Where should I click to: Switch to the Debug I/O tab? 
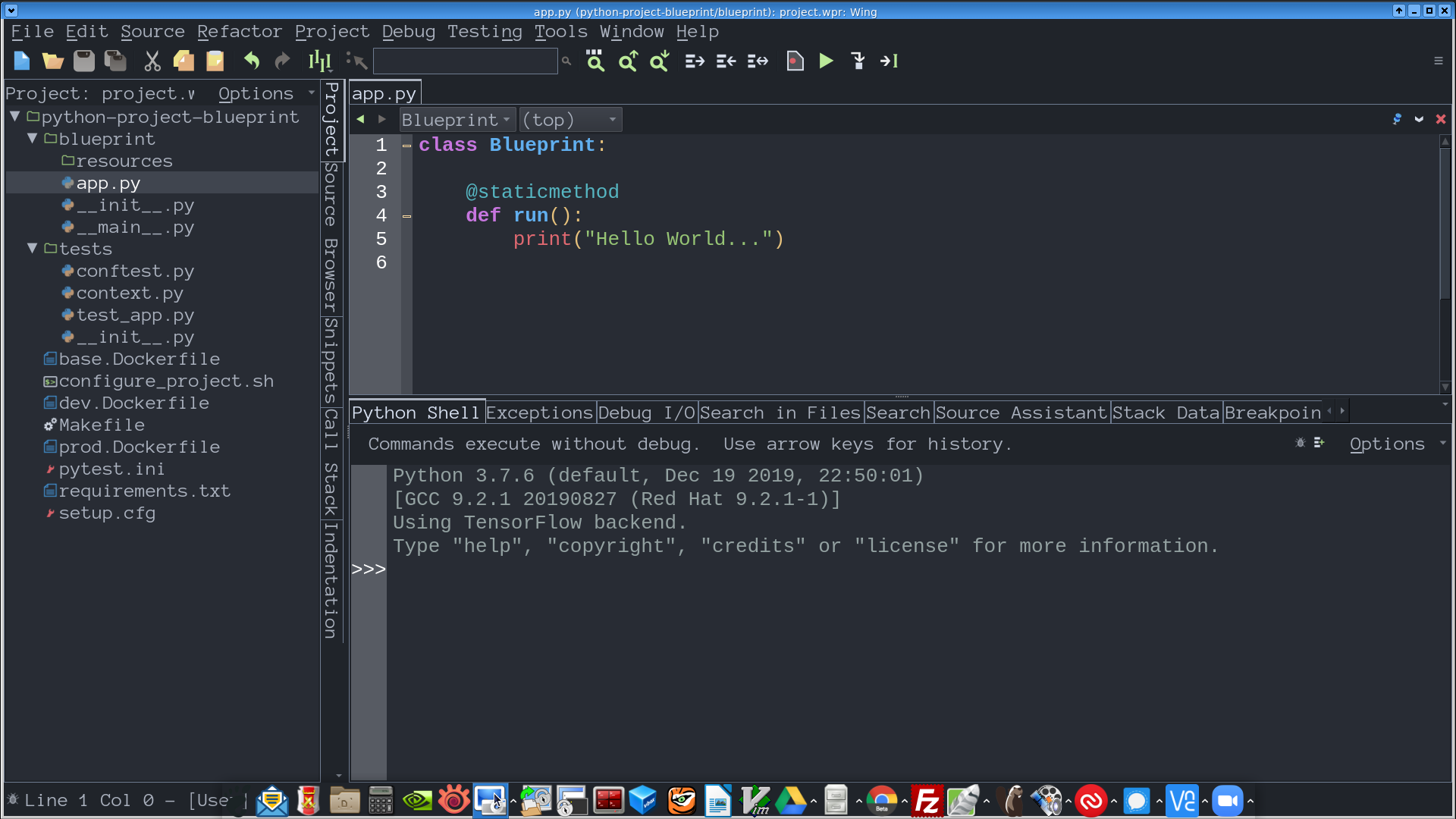647,413
